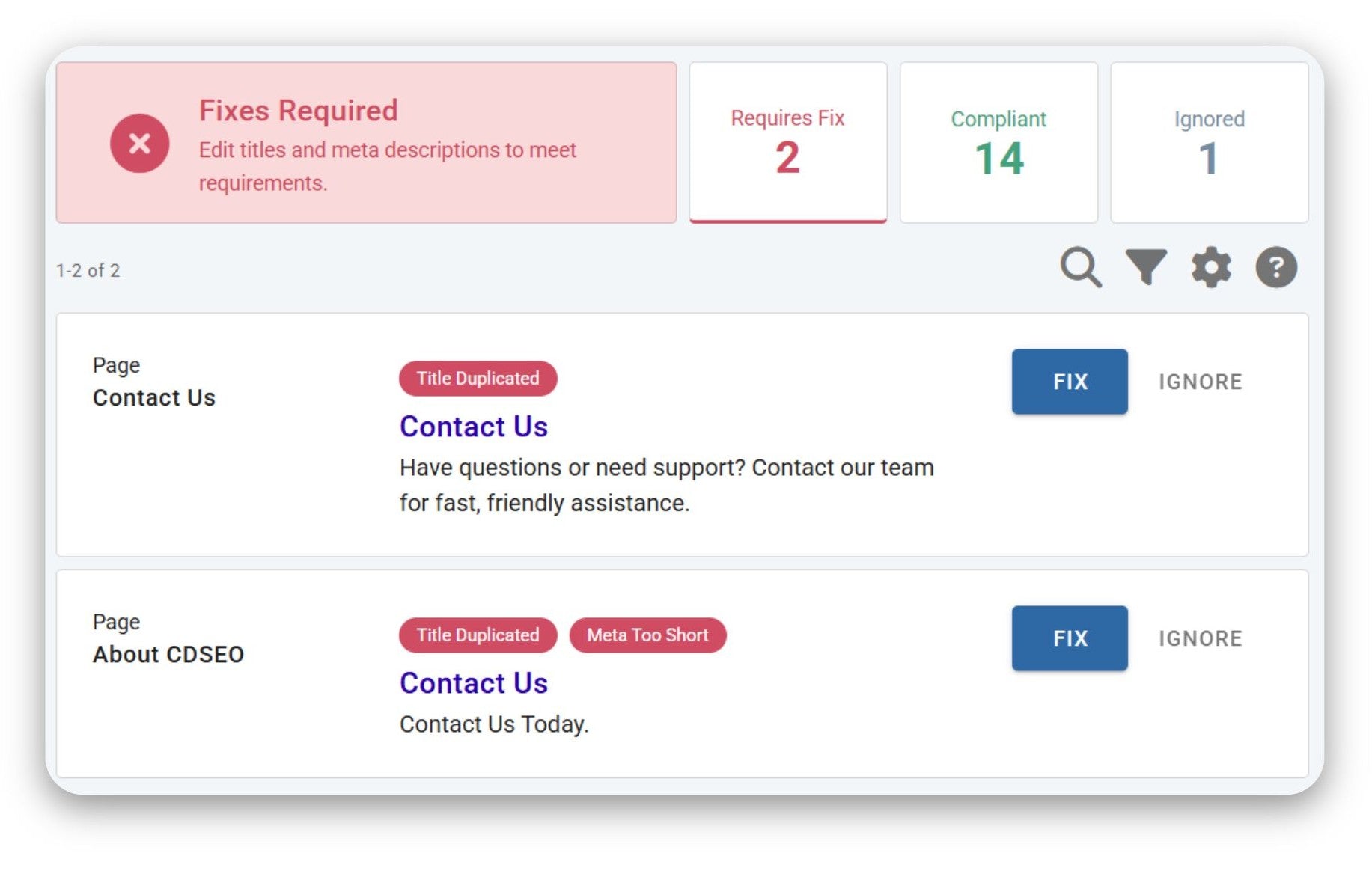Open the Contact Us title link in first row
Screen dimensions: 1372x874
pyautogui.click(x=473, y=427)
